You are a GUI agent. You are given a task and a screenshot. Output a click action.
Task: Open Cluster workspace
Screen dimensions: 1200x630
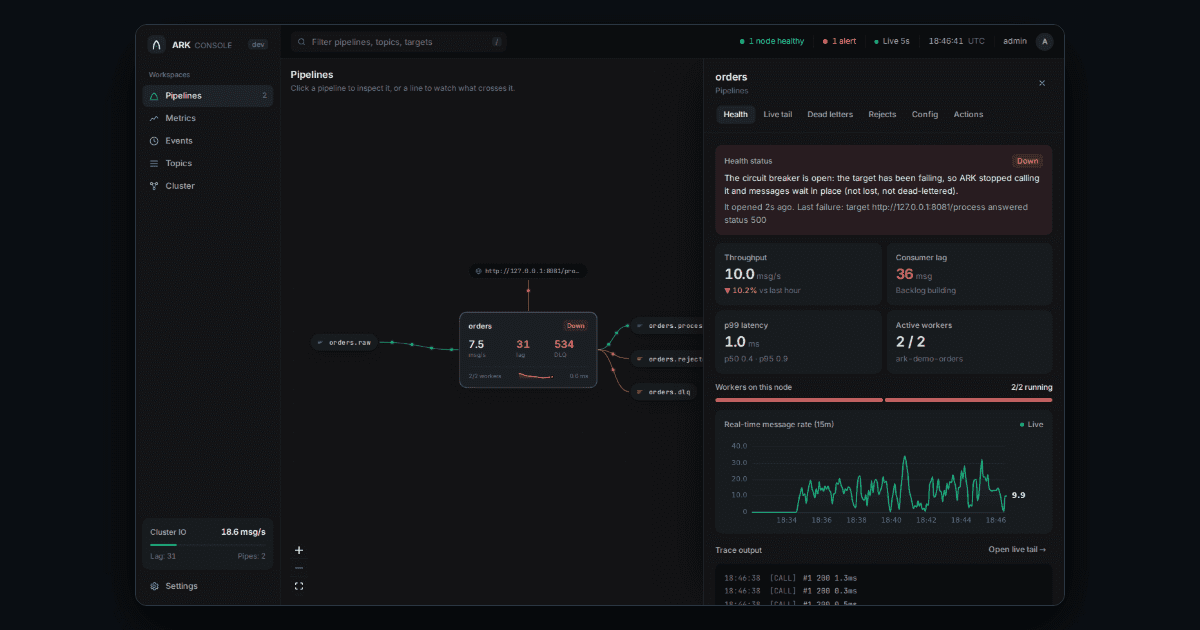(x=208, y=186)
